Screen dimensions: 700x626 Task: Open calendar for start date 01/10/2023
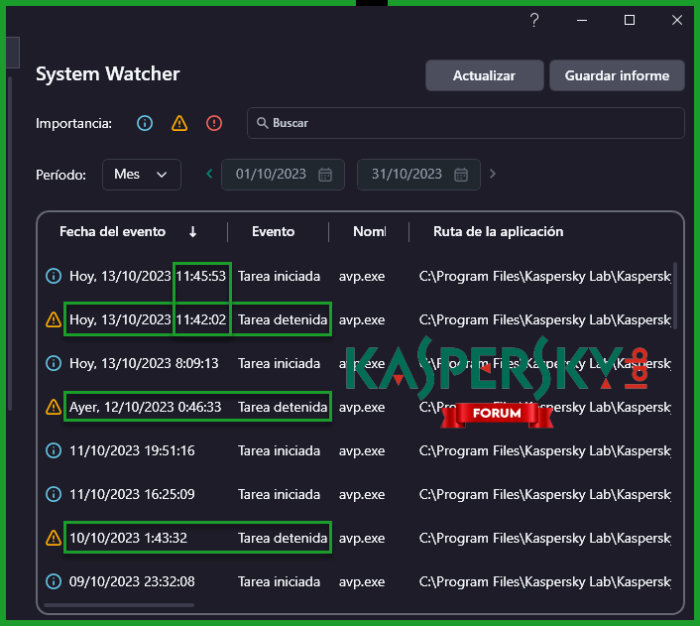pos(325,174)
